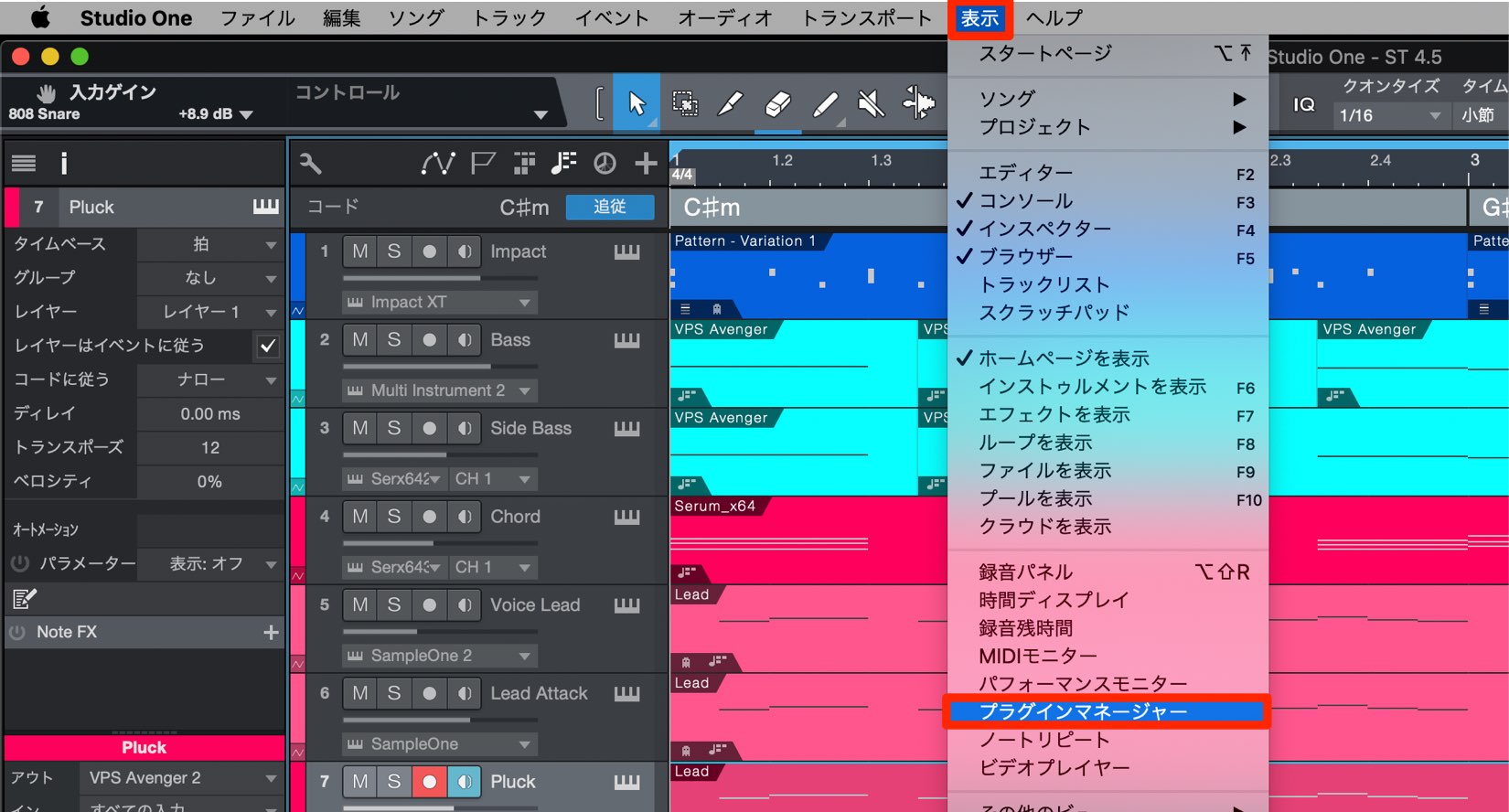1509x812 pixels.
Task: Click the note editor pencil icon in inspector
Action: (x=24, y=599)
